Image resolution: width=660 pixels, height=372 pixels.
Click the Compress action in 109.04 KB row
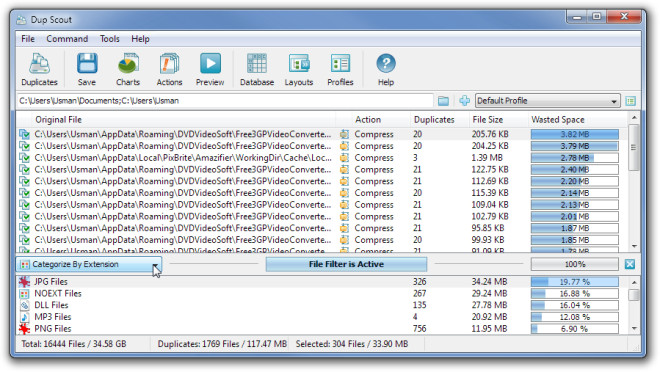pos(374,205)
